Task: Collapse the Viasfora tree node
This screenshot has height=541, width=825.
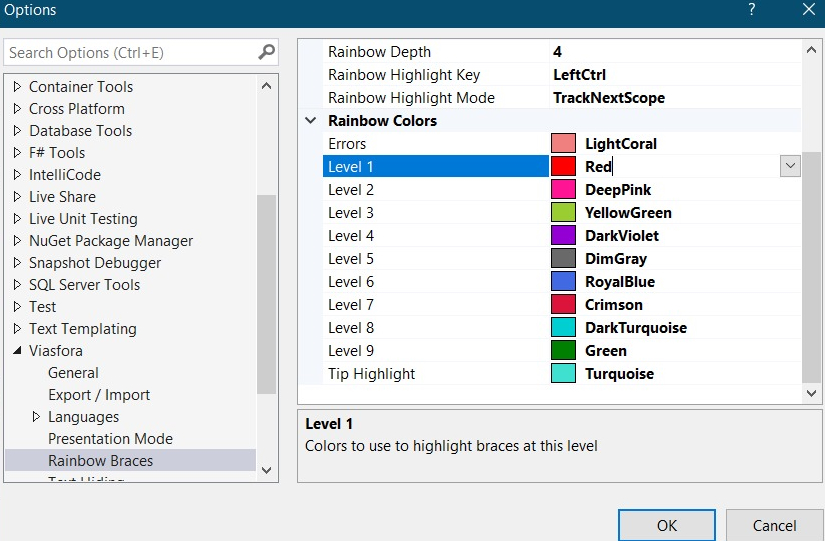Action: [x=17, y=351]
